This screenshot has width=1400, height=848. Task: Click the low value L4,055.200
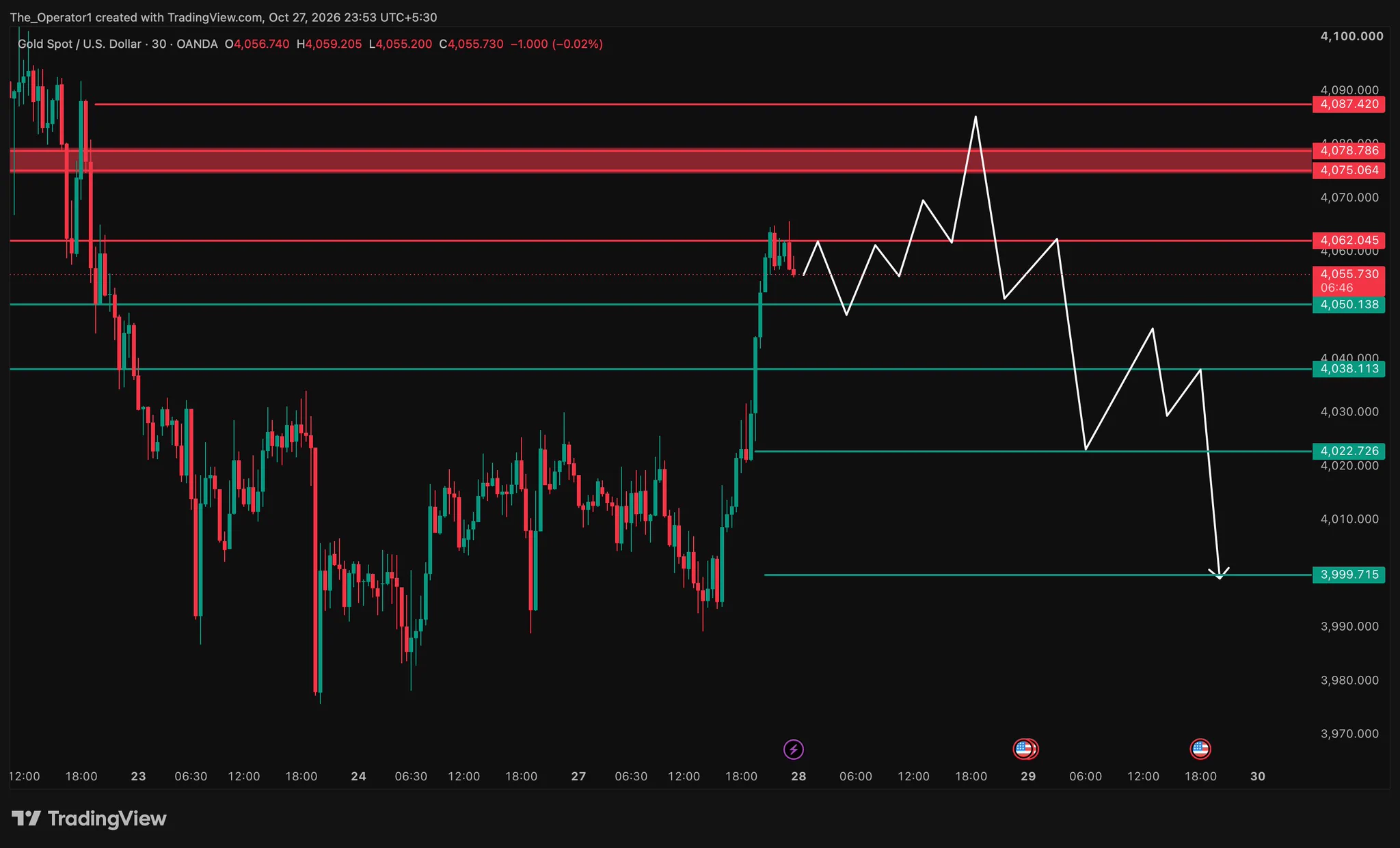[401, 44]
